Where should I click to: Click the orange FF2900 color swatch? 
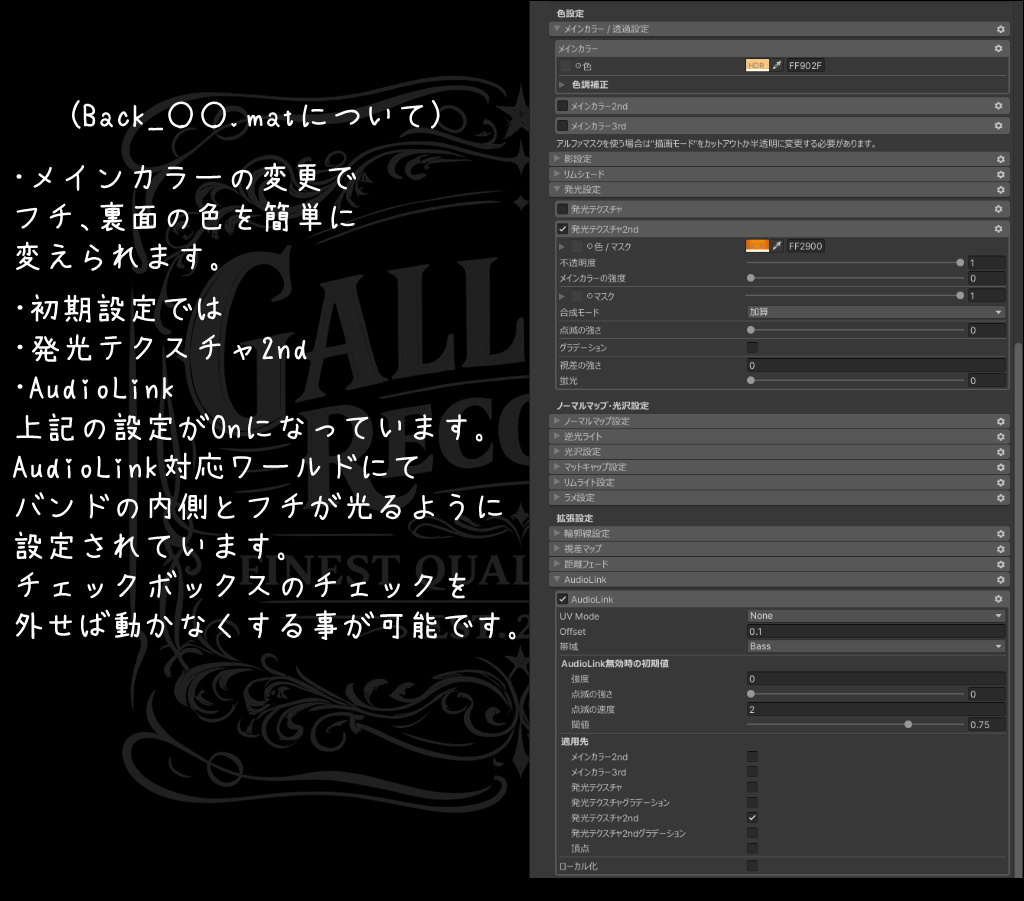pyautogui.click(x=756, y=245)
